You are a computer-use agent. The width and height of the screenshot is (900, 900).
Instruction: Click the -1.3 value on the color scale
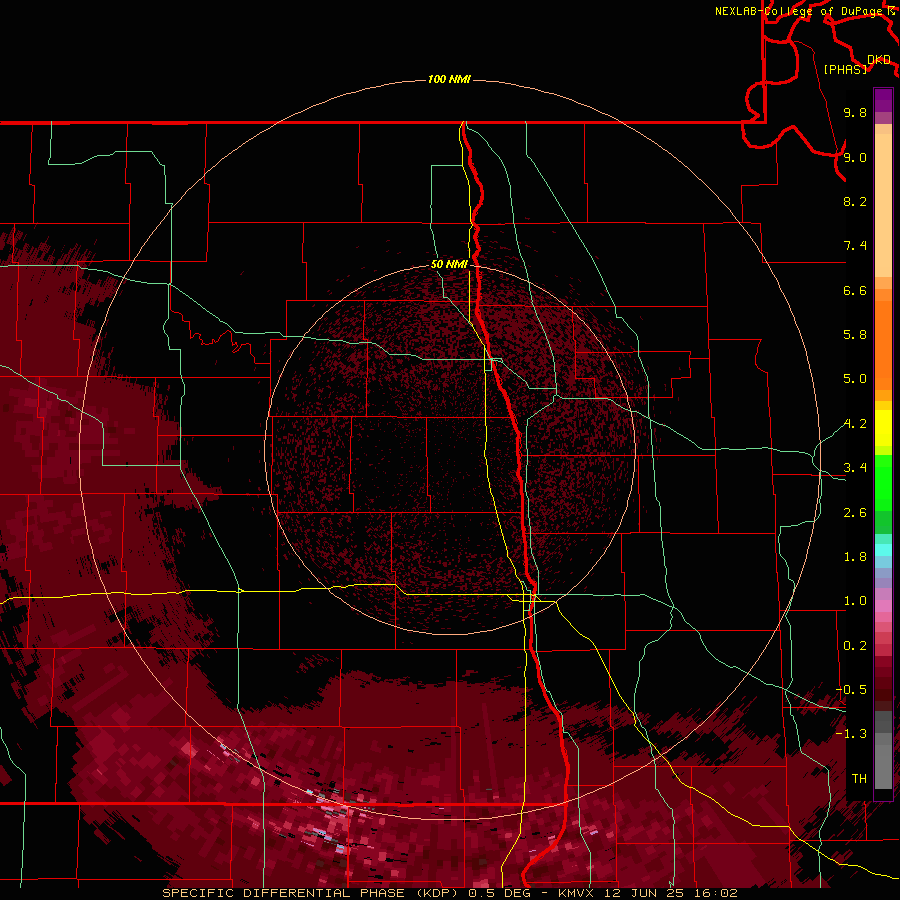pyautogui.click(x=851, y=734)
